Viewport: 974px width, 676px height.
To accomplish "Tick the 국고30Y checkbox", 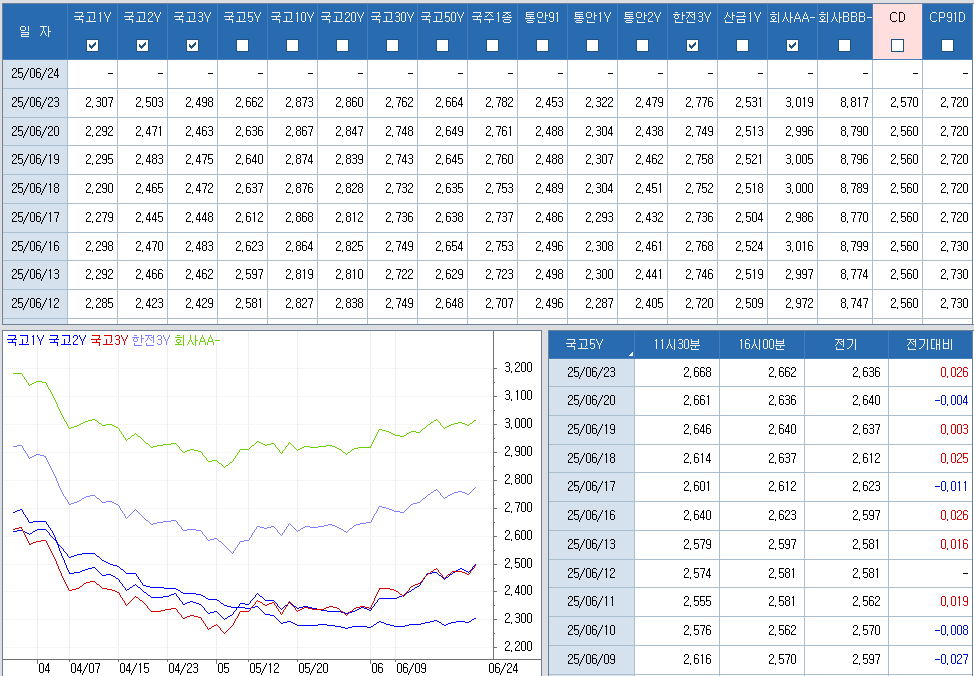I will point(393,45).
